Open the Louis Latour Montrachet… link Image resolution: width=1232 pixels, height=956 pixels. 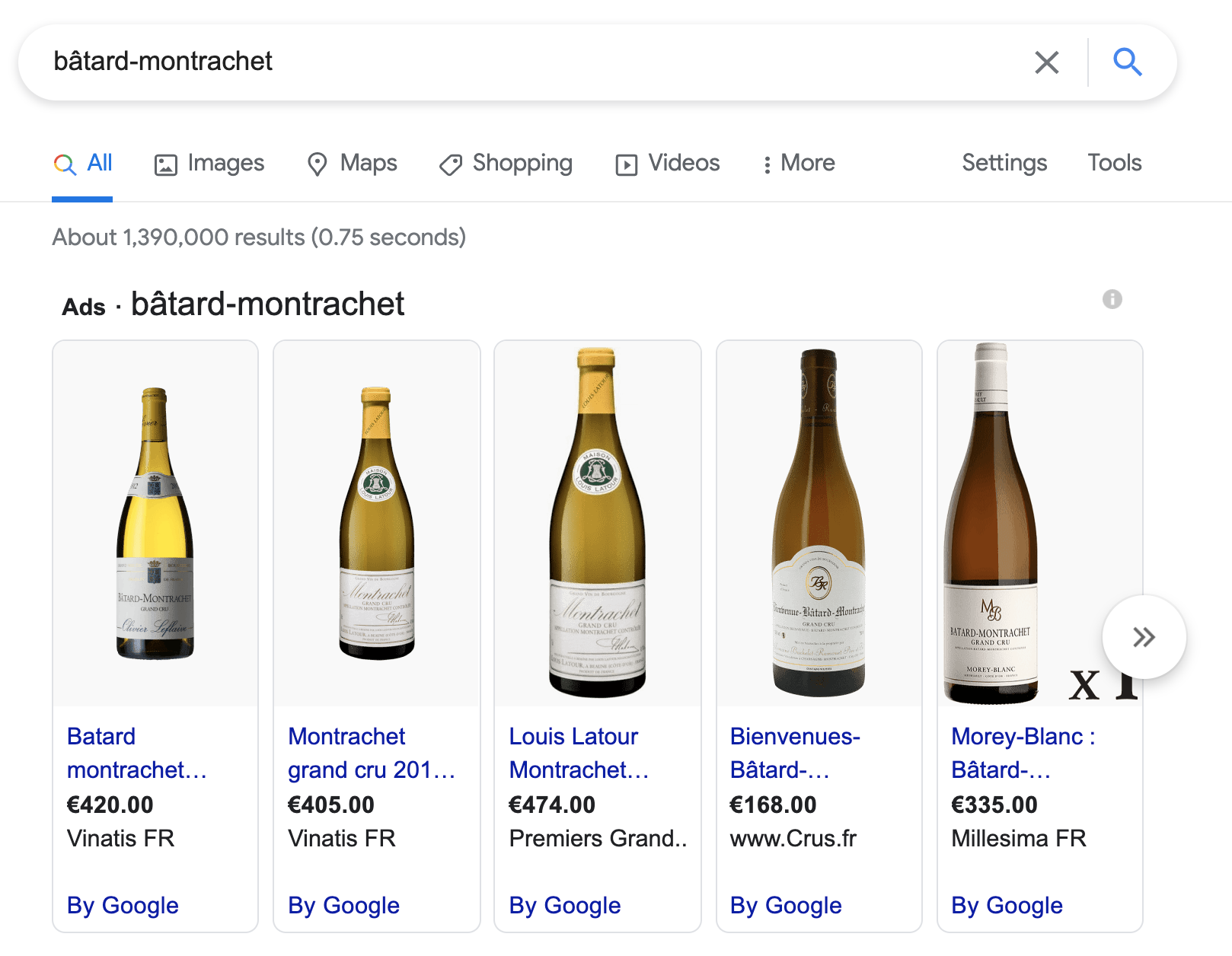(x=579, y=753)
